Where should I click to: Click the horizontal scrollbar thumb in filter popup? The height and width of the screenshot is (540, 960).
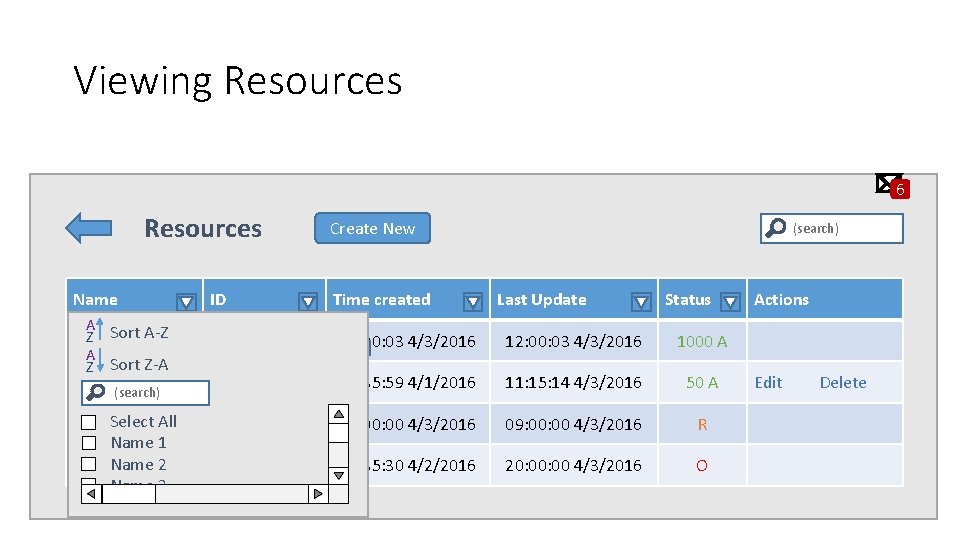[x=130, y=493]
